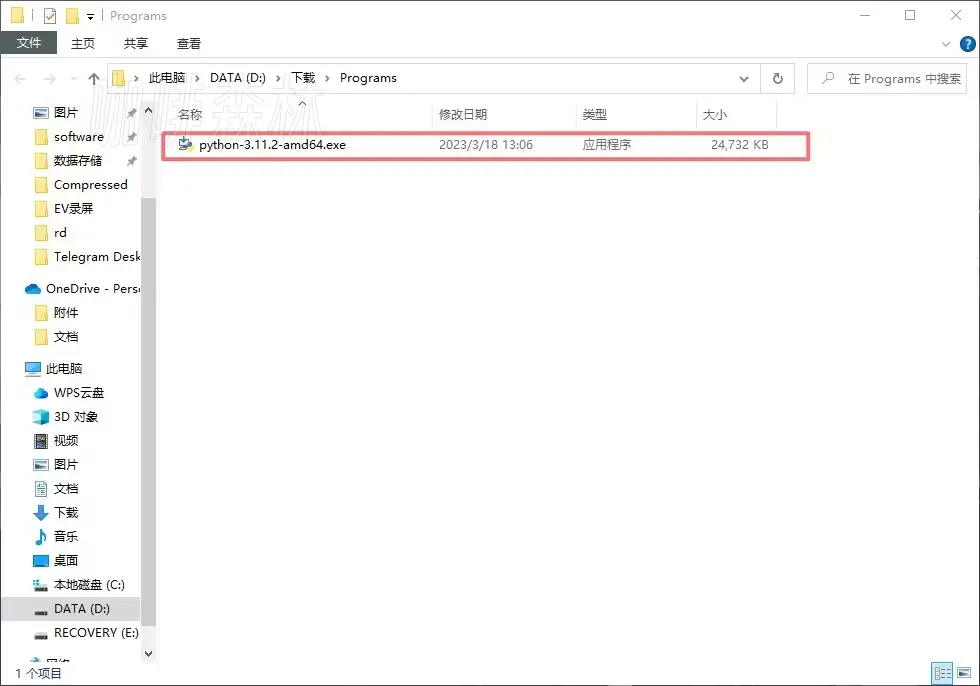Click the pin icon beside 数据存储
This screenshot has width=980, height=686.
point(131,161)
